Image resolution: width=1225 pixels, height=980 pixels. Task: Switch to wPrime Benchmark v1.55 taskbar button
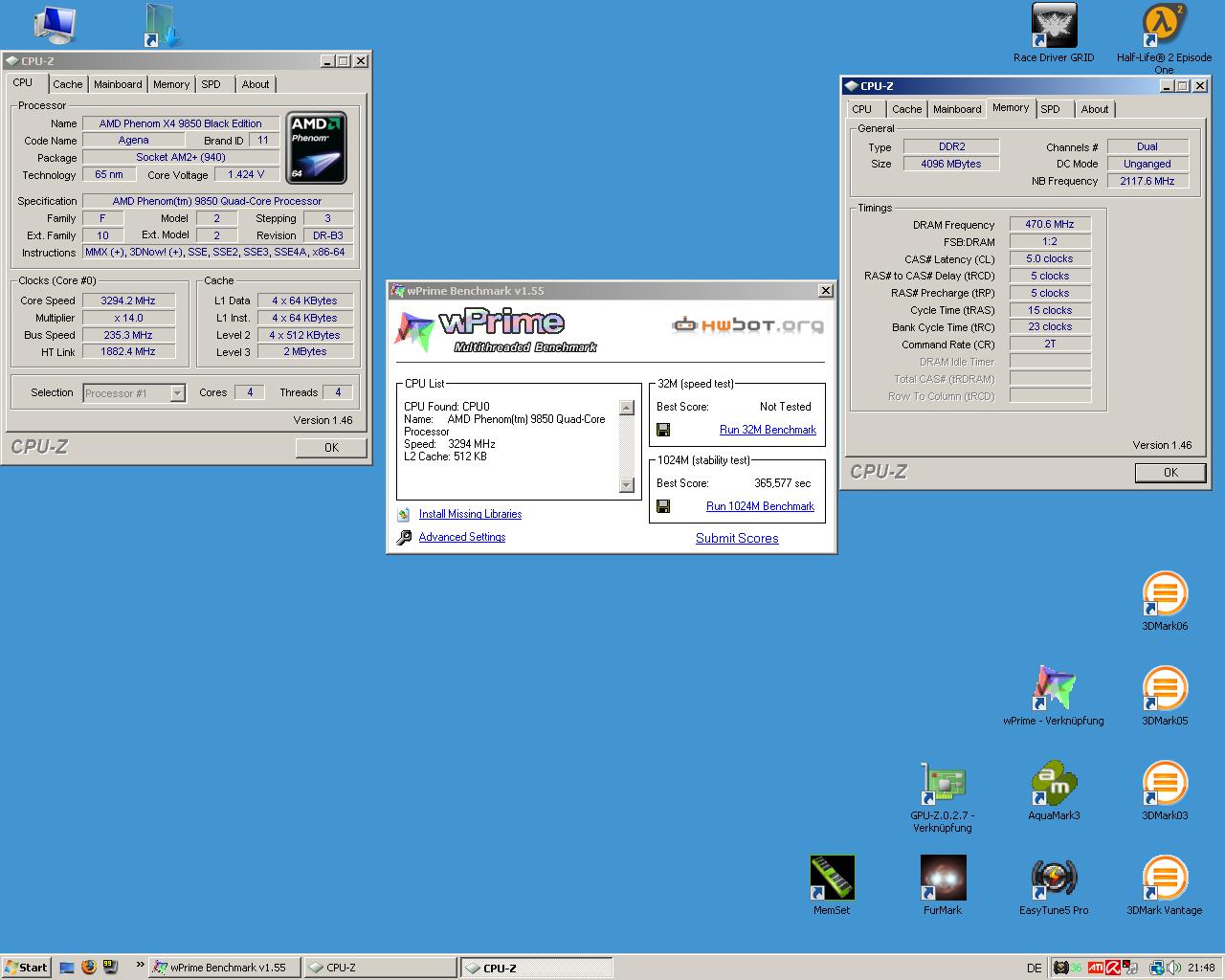[225, 968]
